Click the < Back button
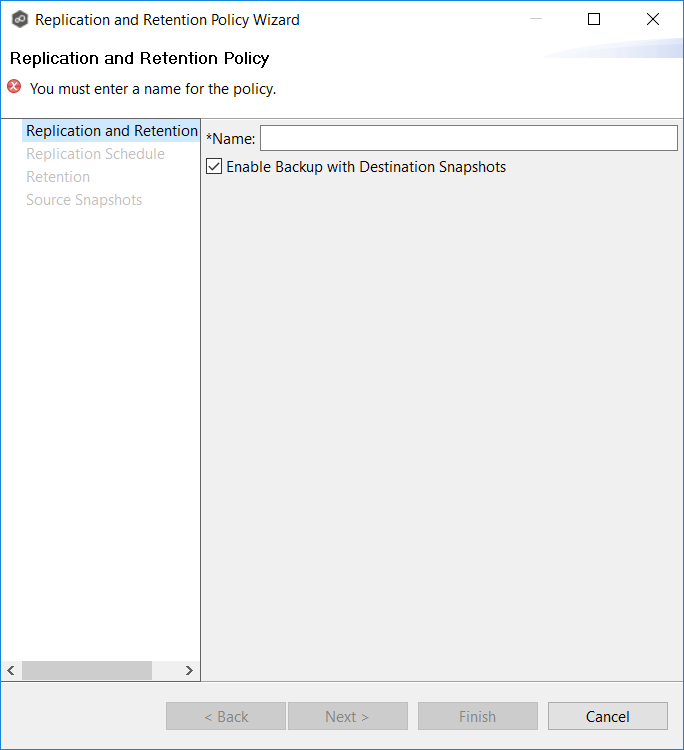Screen dimensions: 684x750 point(226,716)
